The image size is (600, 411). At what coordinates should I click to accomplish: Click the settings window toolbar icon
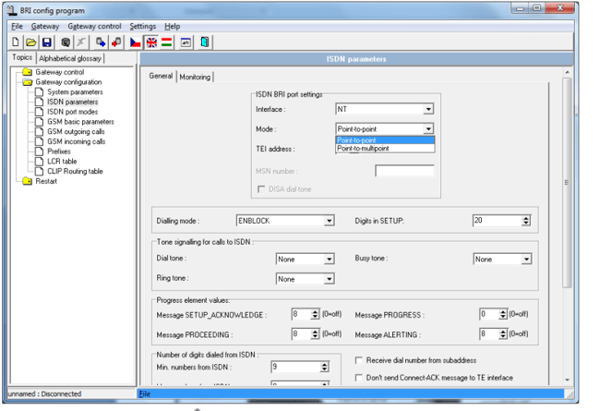tap(186, 42)
